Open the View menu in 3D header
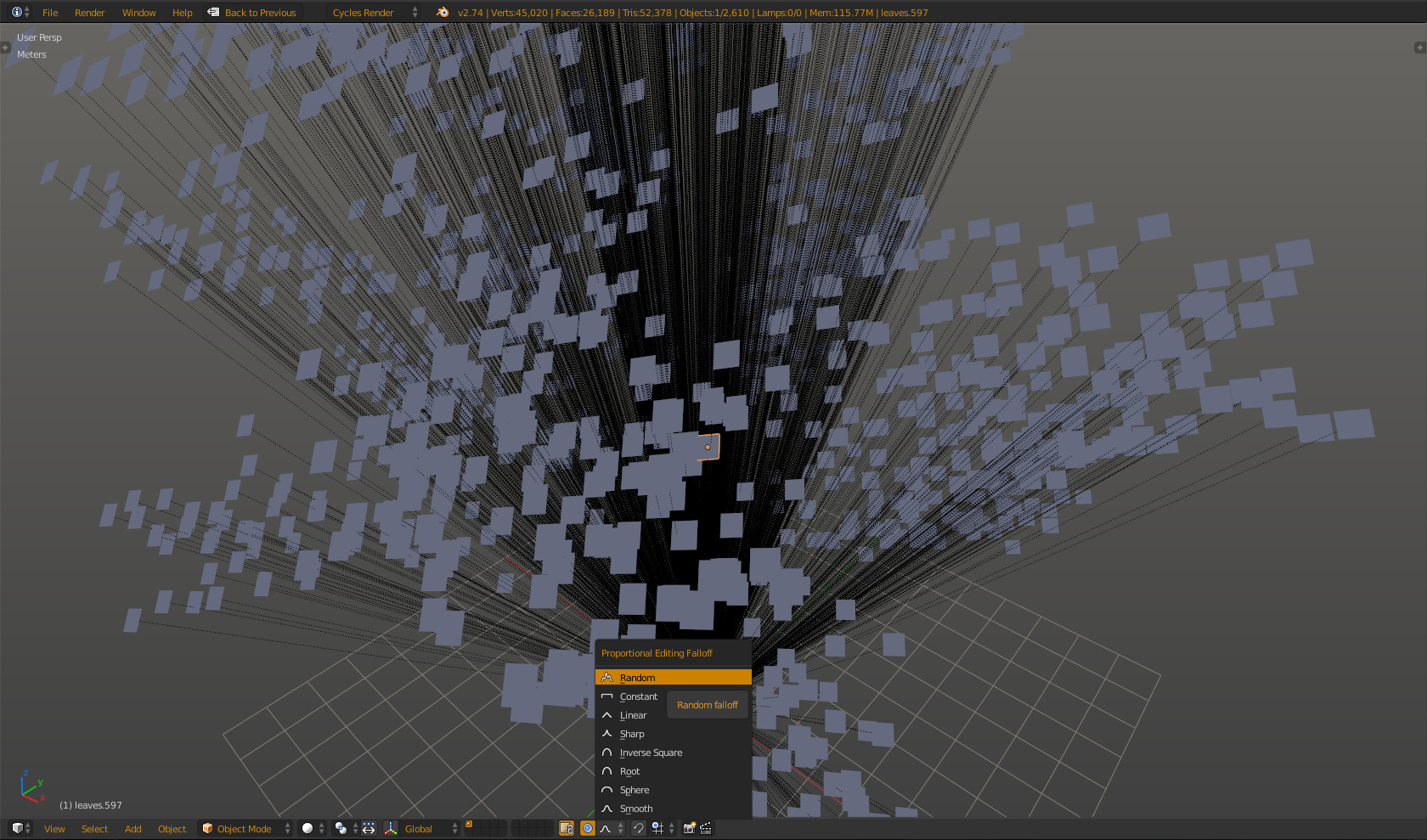Screen dimensions: 1427x840 coord(54,829)
